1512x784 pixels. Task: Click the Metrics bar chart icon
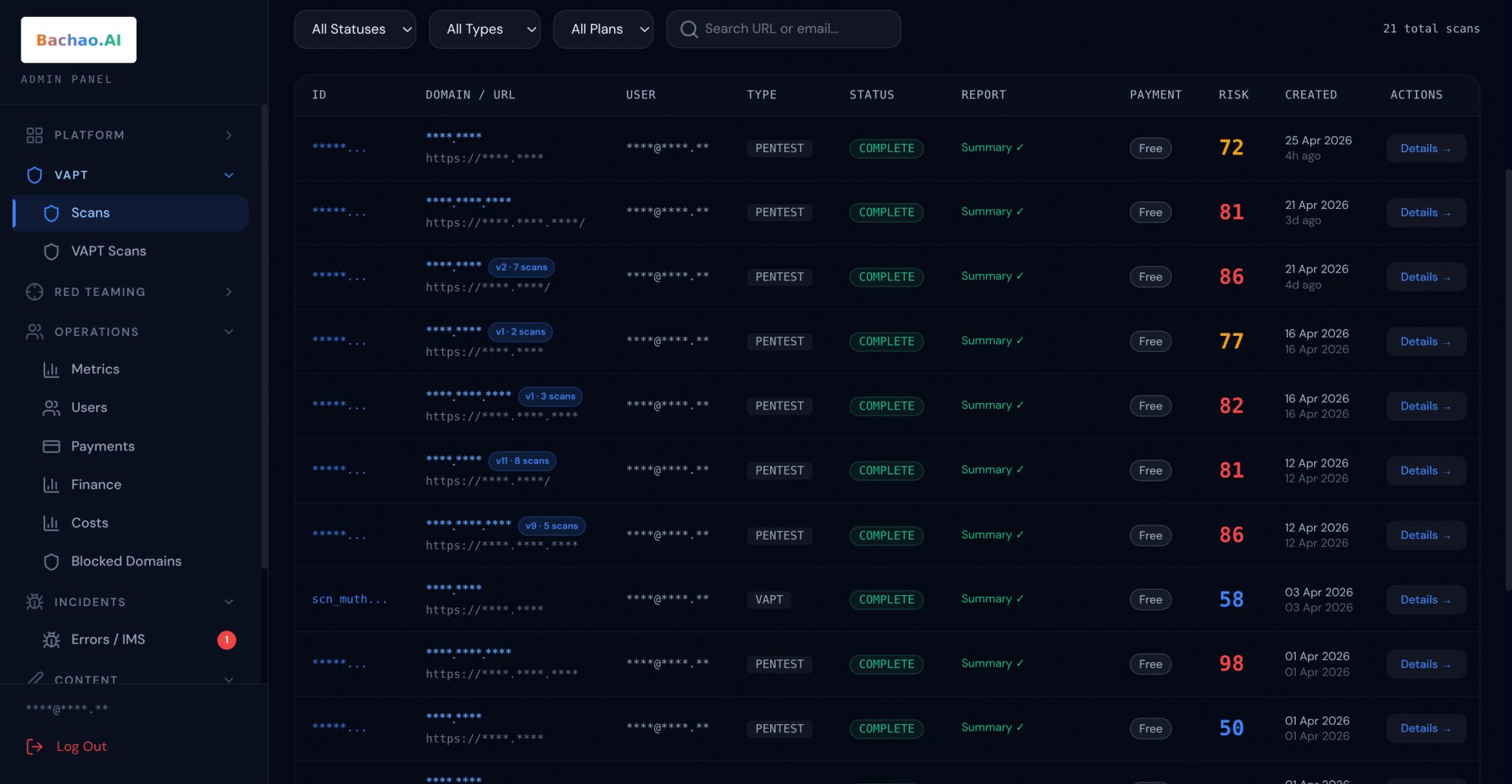pos(51,369)
